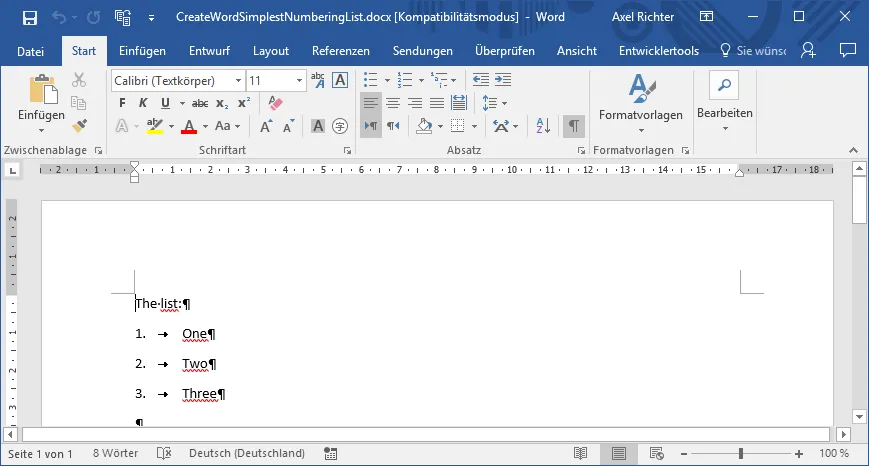Click the borders button

click(458, 126)
